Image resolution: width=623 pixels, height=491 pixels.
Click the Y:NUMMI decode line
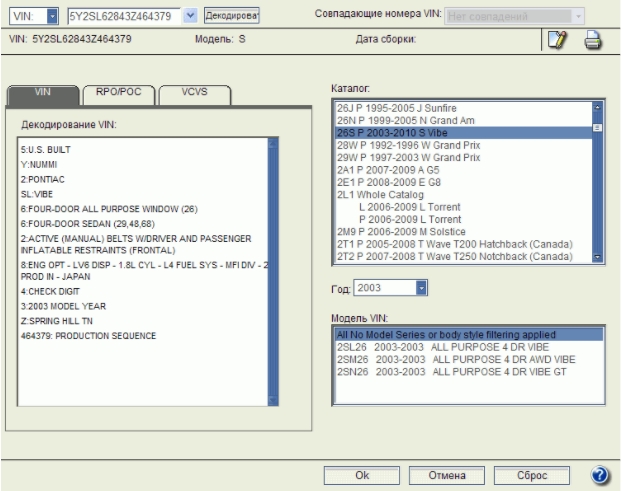[x=39, y=164]
